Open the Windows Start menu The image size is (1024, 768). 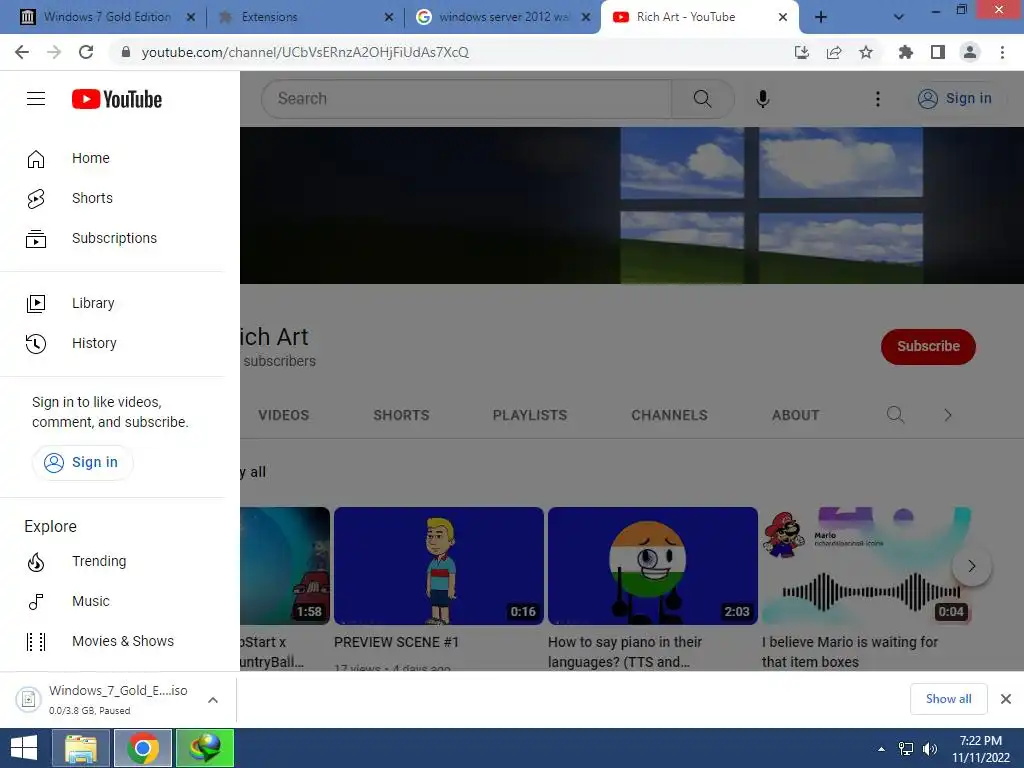(x=24, y=748)
